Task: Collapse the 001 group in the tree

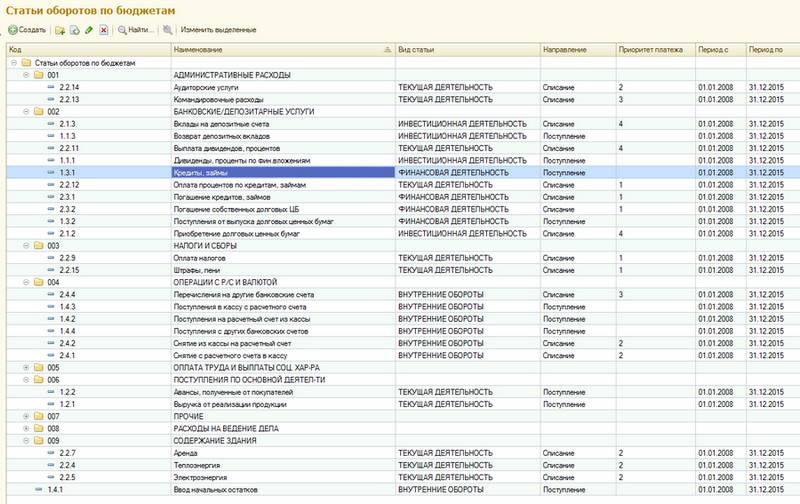Action: click(x=25, y=75)
